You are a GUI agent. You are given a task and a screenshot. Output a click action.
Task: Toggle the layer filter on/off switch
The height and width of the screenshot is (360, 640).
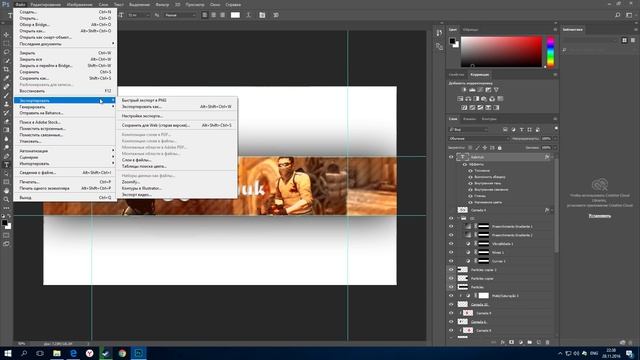(x=556, y=129)
